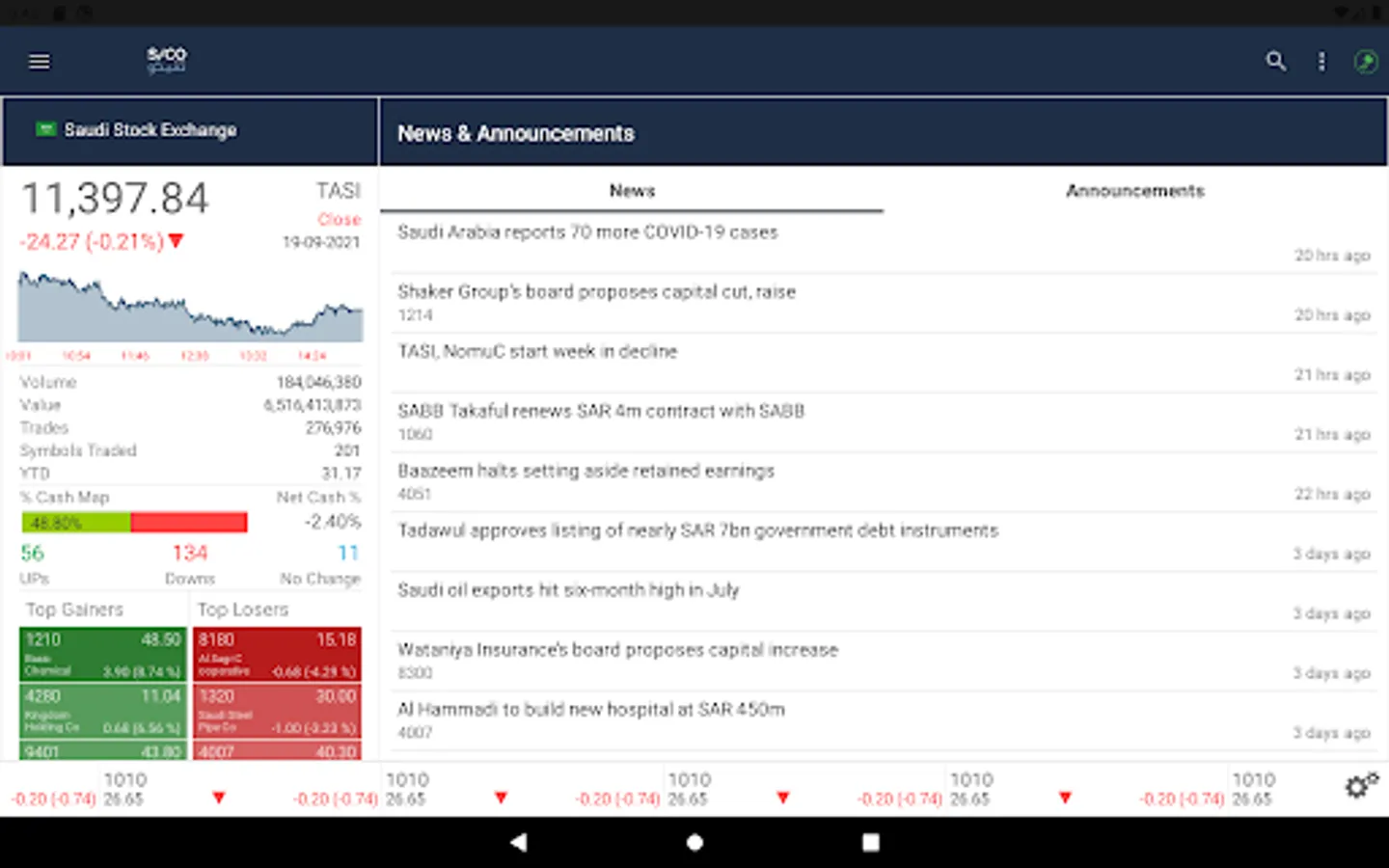The height and width of the screenshot is (868, 1389).
Task: Click the 11,397.84 index value
Action: (115, 199)
